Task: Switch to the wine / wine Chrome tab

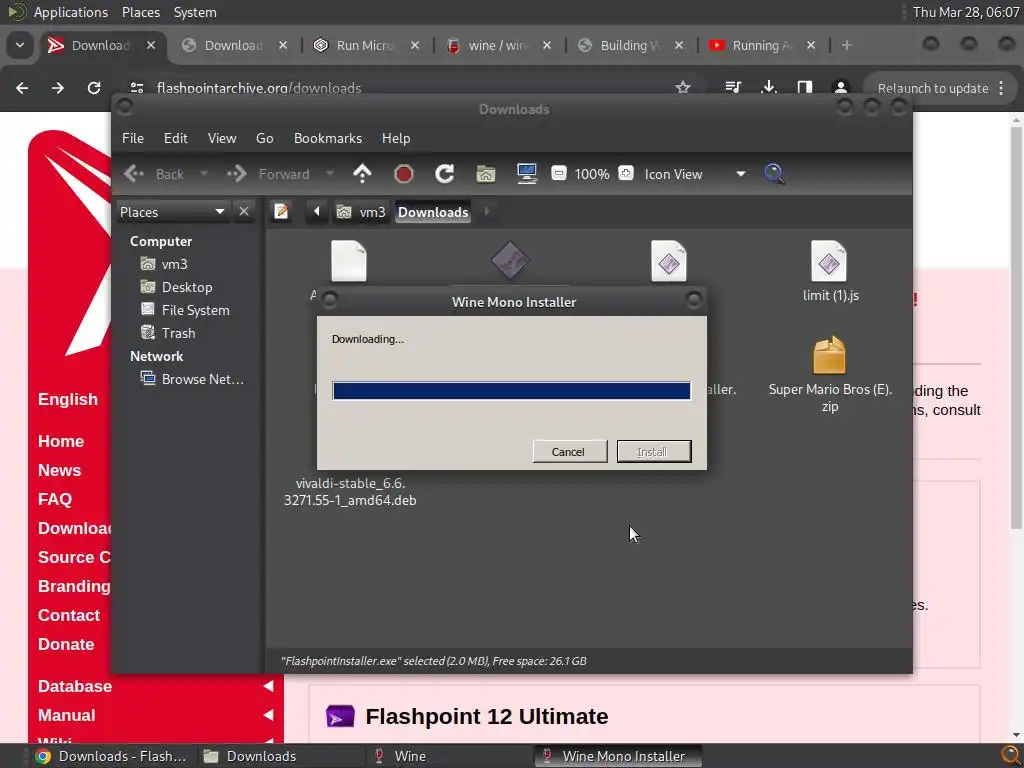Action: pos(499,45)
